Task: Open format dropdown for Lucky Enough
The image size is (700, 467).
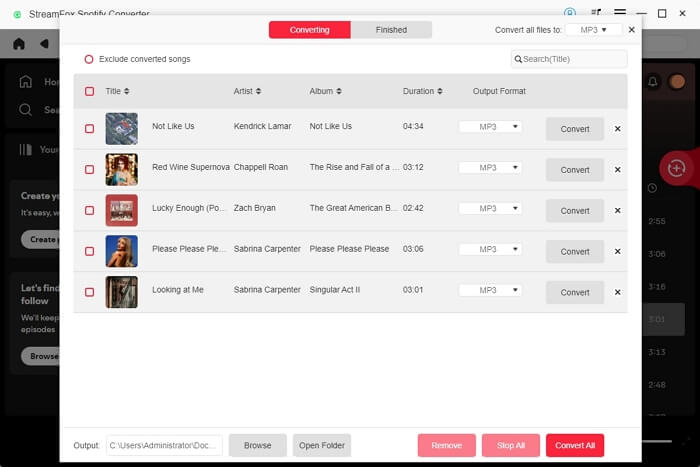Action: [490, 208]
